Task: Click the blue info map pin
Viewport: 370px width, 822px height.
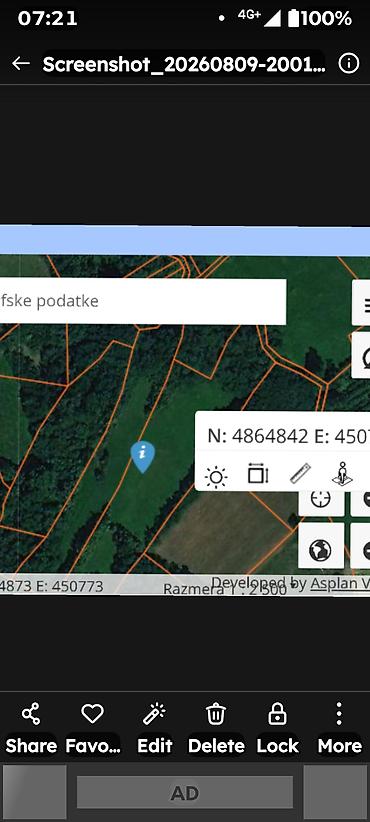Action: 143,457
